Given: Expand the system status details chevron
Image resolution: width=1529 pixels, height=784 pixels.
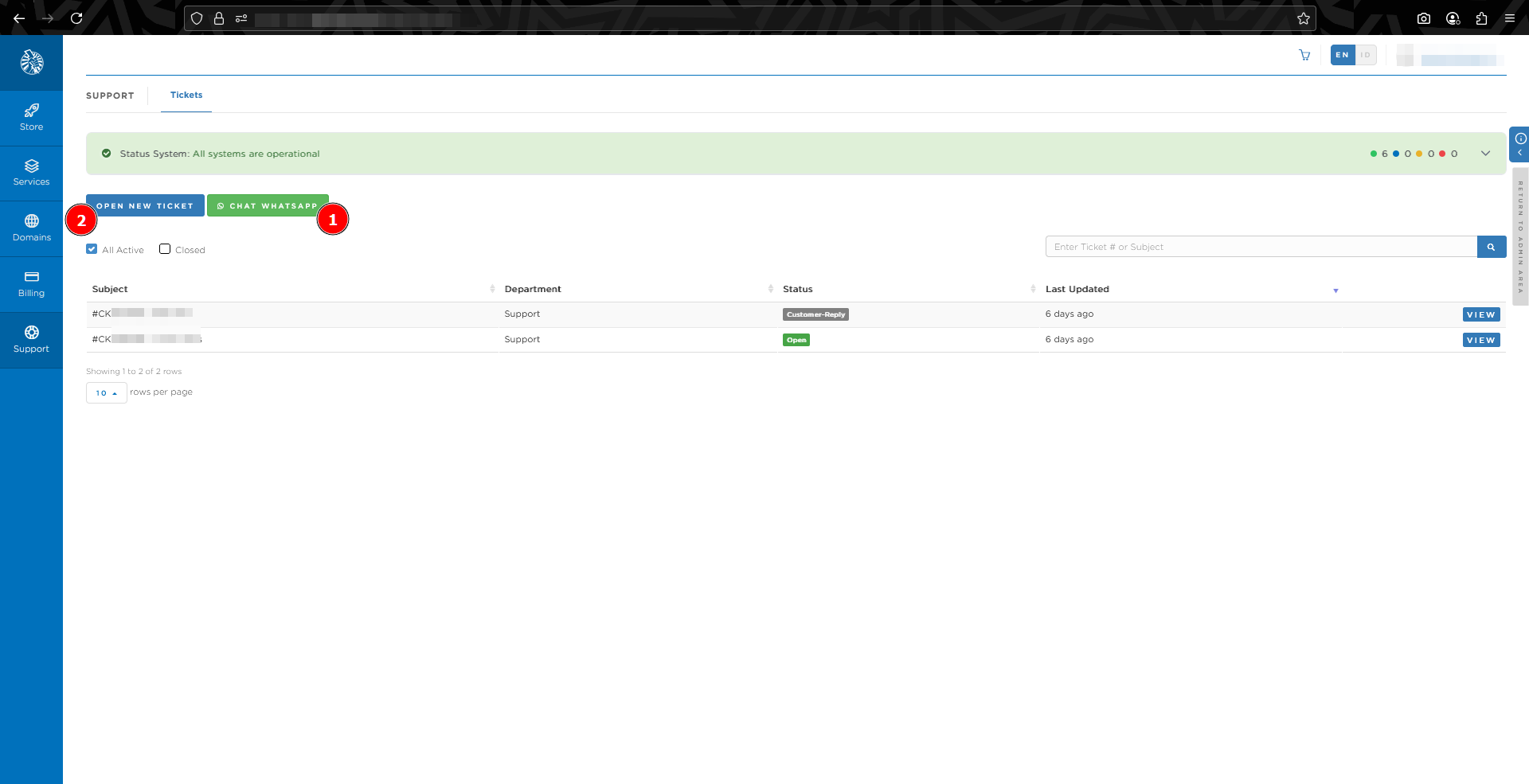Looking at the screenshot, I should coord(1485,154).
